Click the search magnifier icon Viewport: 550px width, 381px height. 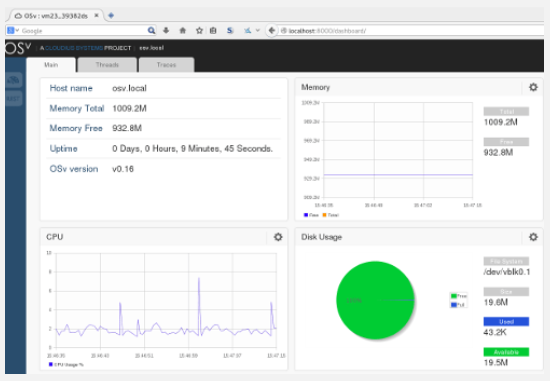pos(151,31)
